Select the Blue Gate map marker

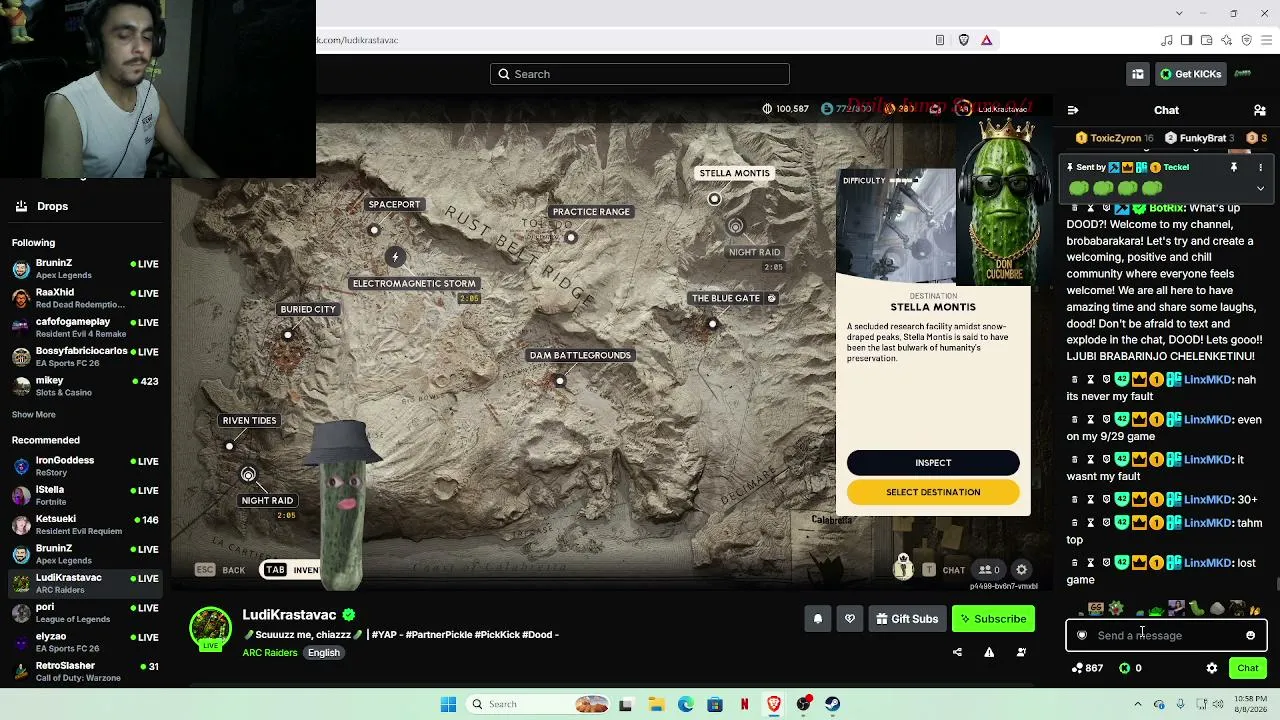(x=712, y=323)
